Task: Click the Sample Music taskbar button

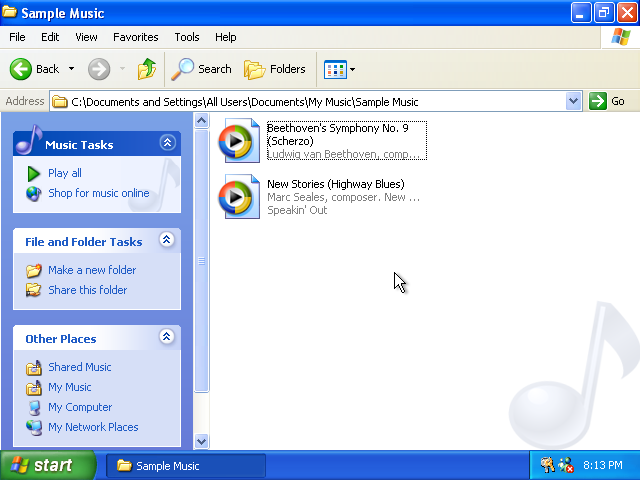Action: pyautogui.click(x=186, y=466)
